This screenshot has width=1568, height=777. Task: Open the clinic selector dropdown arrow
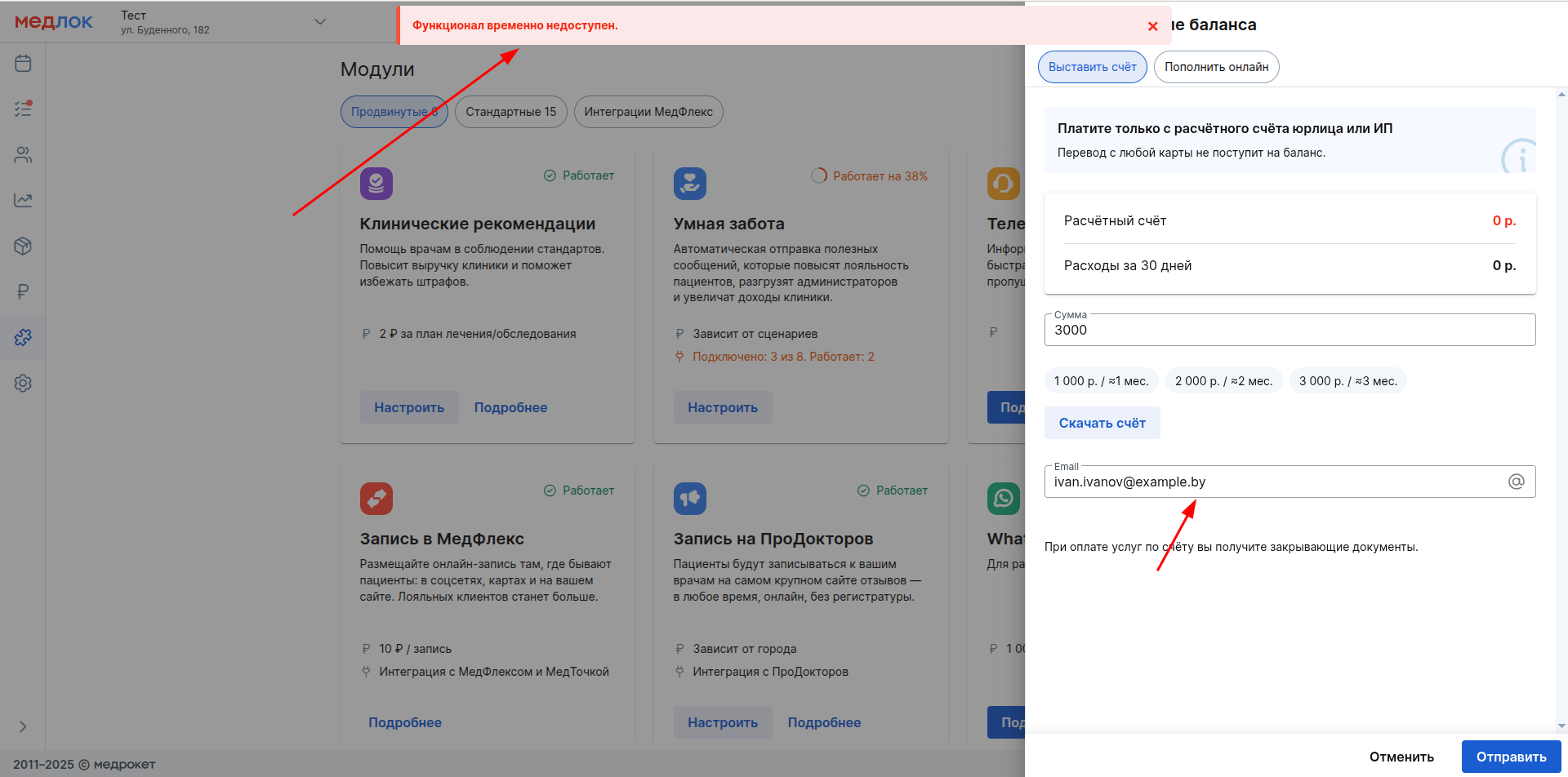pyautogui.click(x=320, y=21)
